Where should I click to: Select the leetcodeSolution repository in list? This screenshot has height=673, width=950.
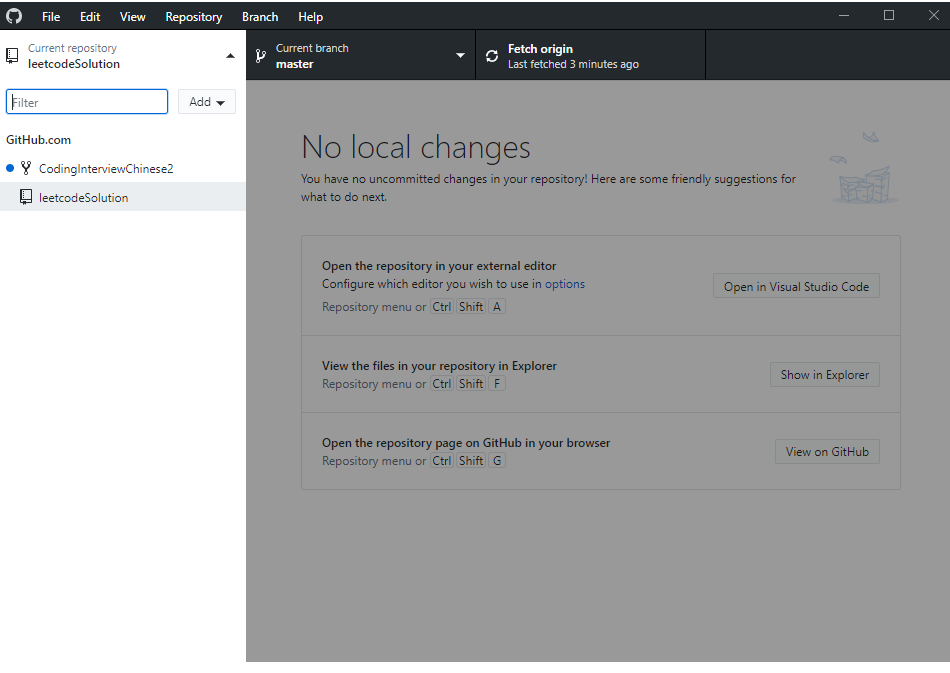tap(123, 197)
